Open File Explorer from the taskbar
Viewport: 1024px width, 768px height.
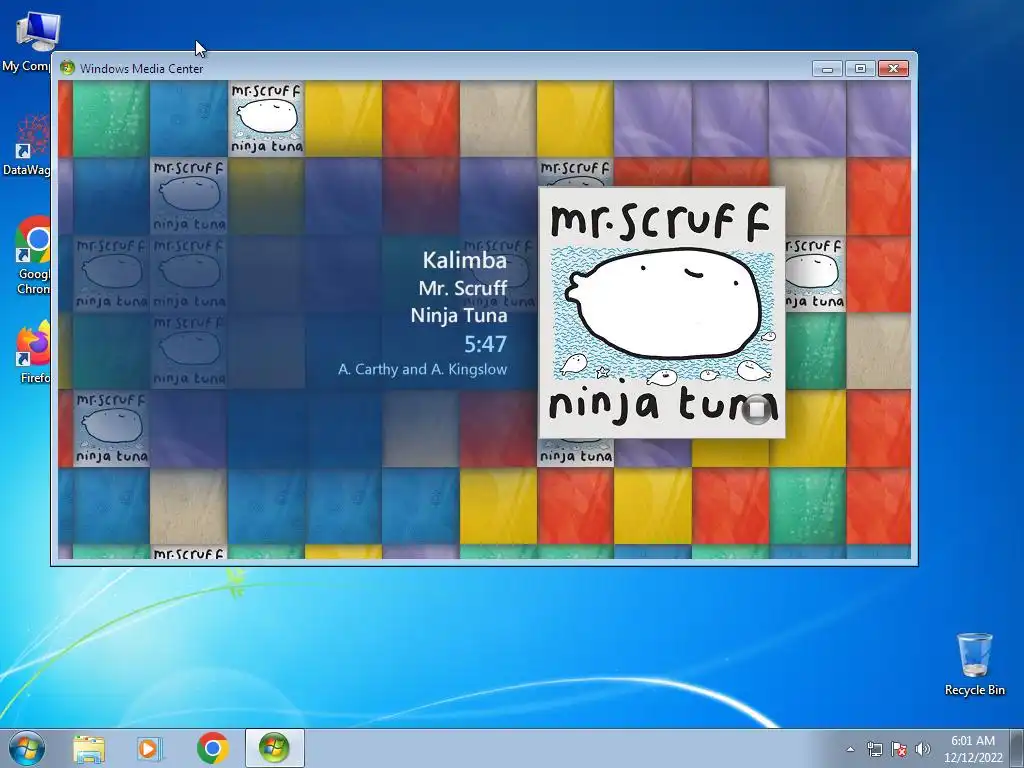pos(88,748)
